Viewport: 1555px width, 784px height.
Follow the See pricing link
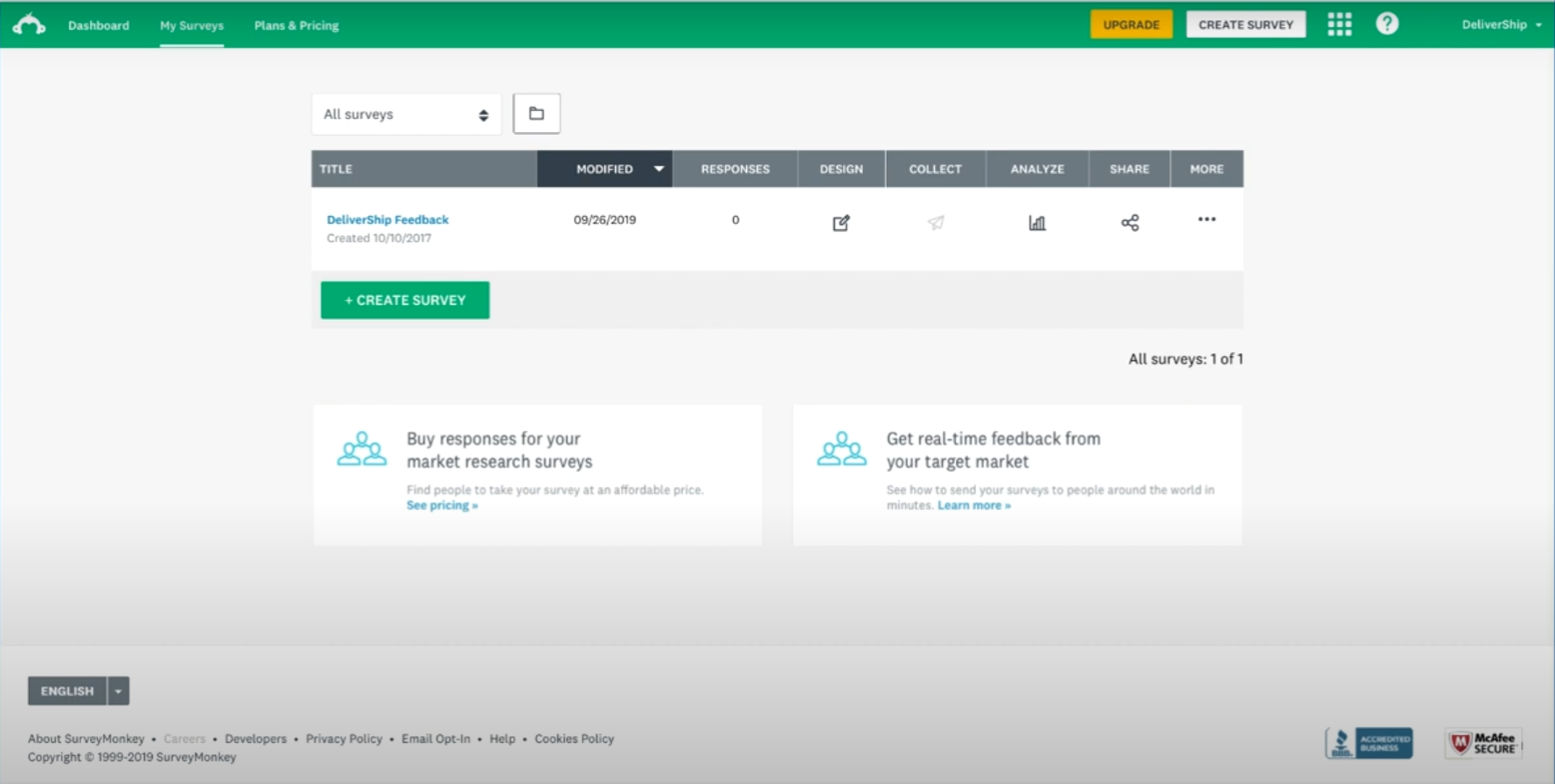tap(442, 505)
